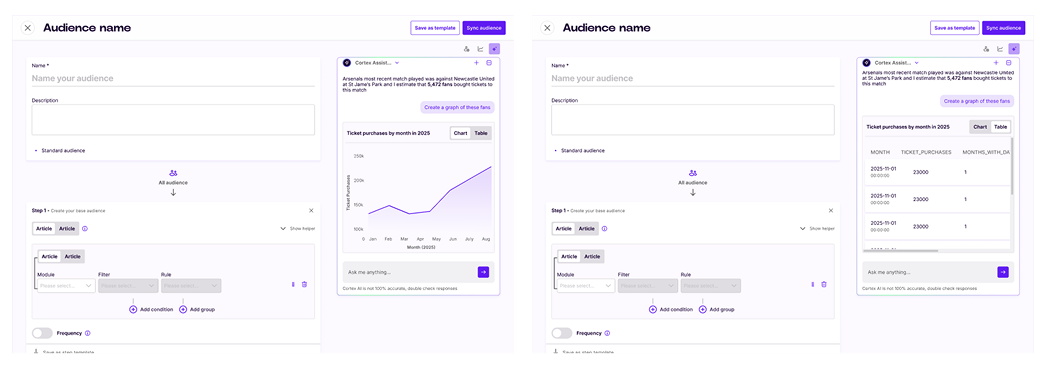
Task: Remove Step 1 with X in chart-view screen
Action: (311, 210)
